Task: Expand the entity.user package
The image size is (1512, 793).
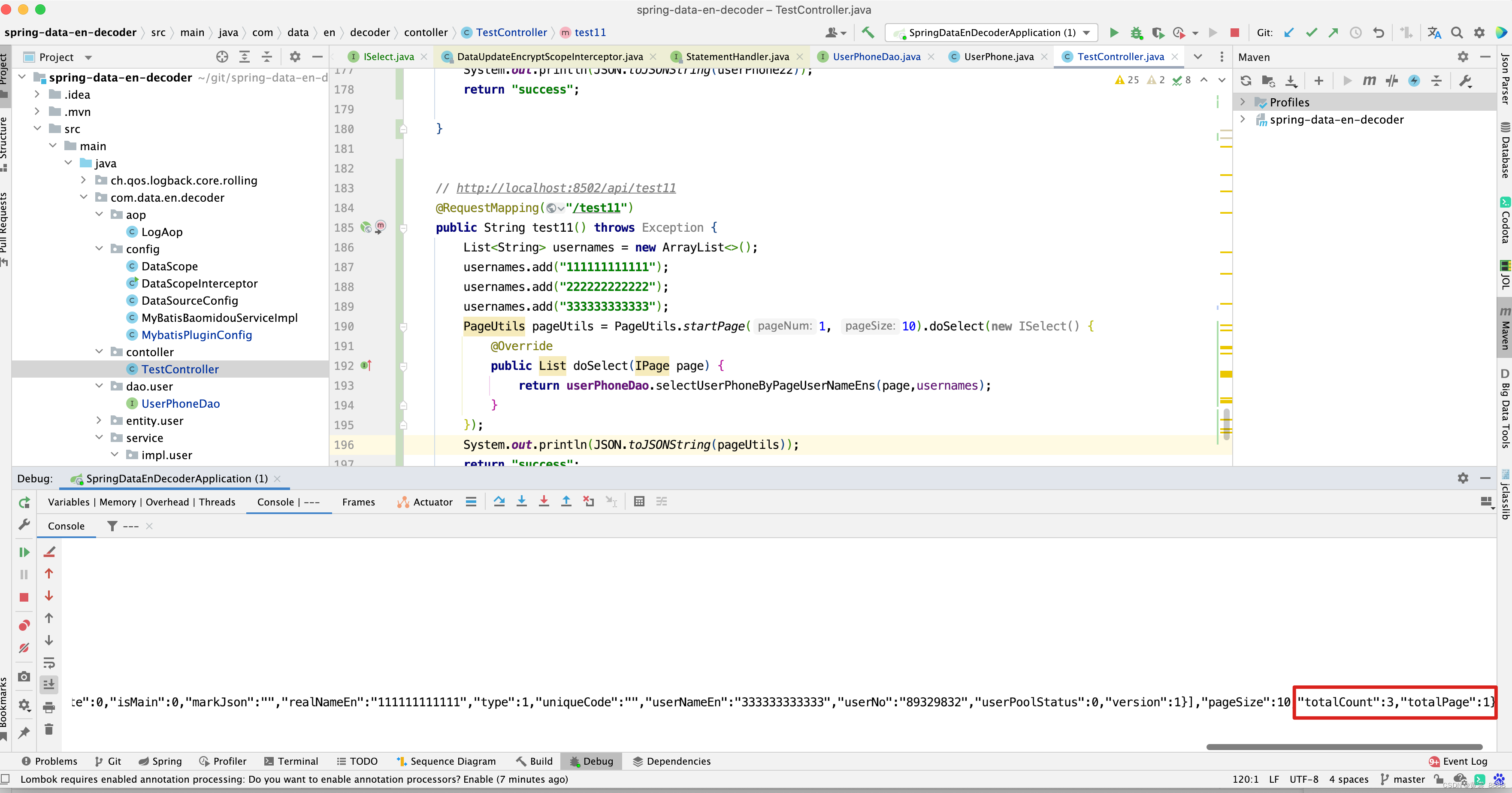Action: [x=99, y=420]
